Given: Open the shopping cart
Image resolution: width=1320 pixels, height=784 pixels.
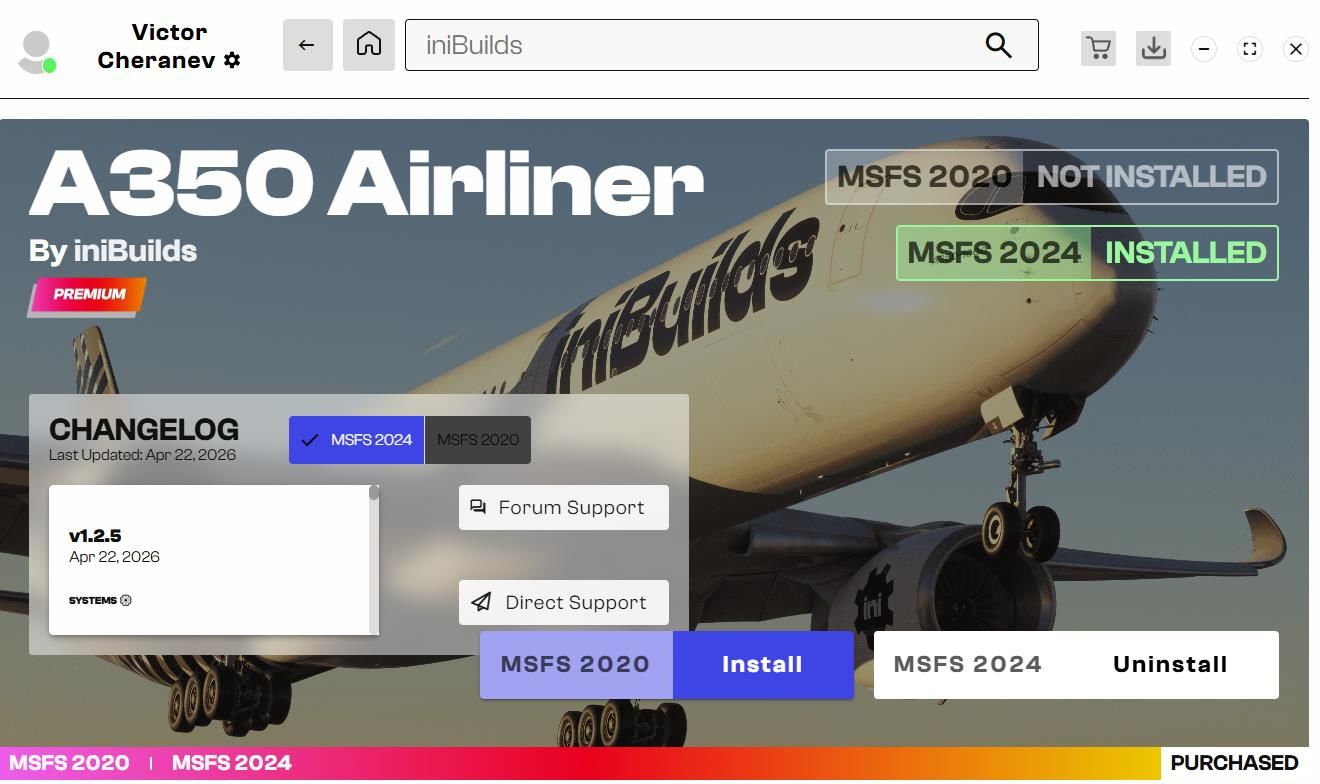Looking at the screenshot, I should click(1098, 48).
